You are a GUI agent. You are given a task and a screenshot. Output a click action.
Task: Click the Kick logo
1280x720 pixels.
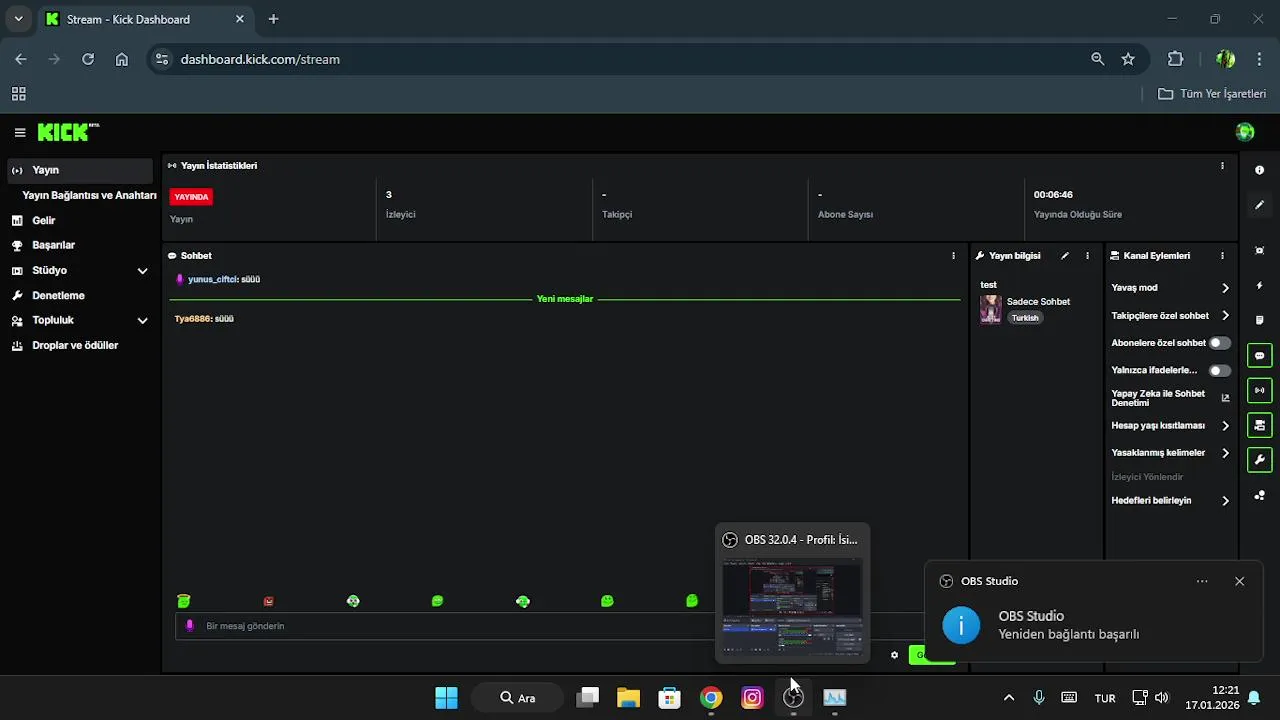[x=68, y=132]
